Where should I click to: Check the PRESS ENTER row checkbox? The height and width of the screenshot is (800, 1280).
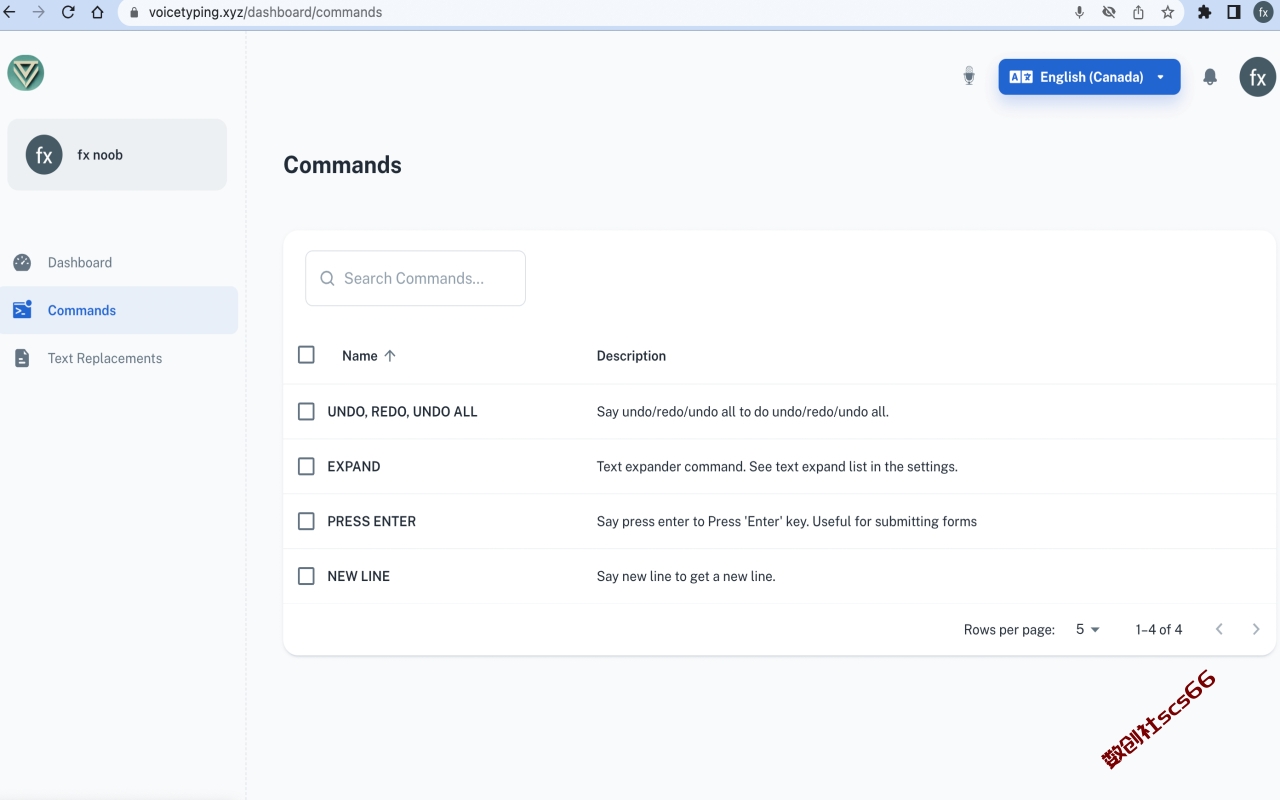coord(306,521)
